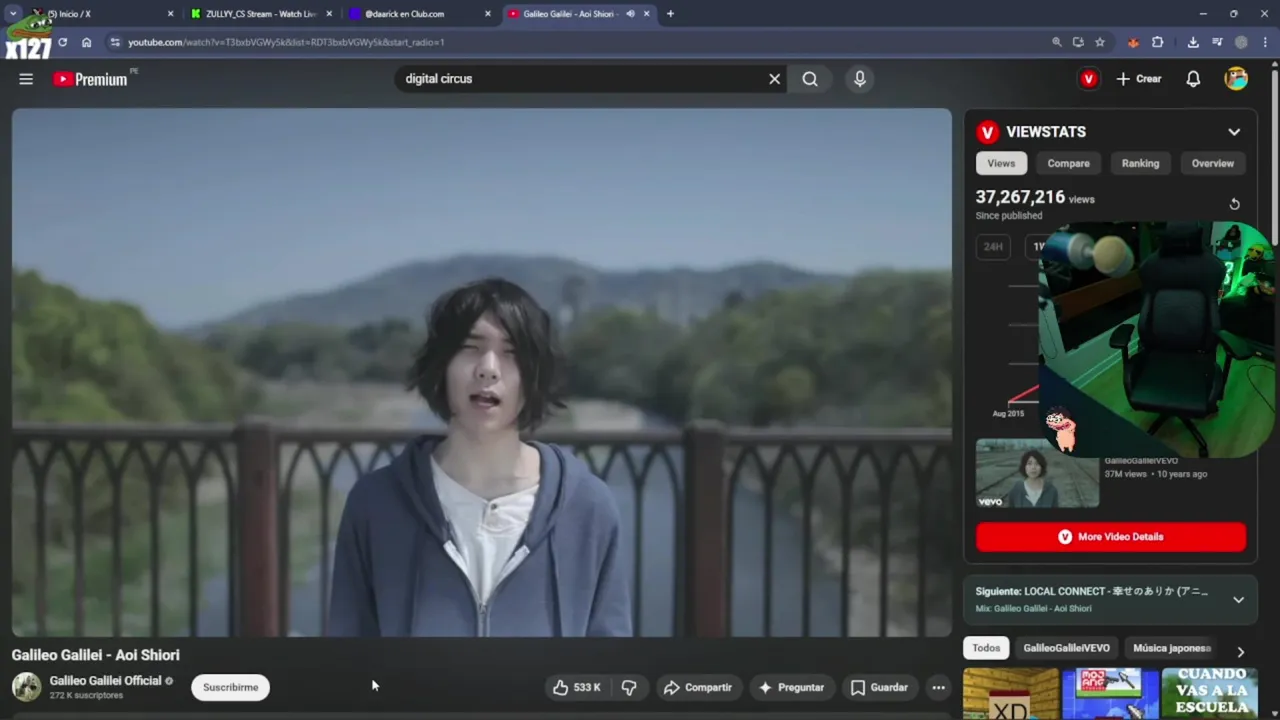The width and height of the screenshot is (1280, 720).
Task: Close the @daarick en Club.com tab
Action: [488, 14]
